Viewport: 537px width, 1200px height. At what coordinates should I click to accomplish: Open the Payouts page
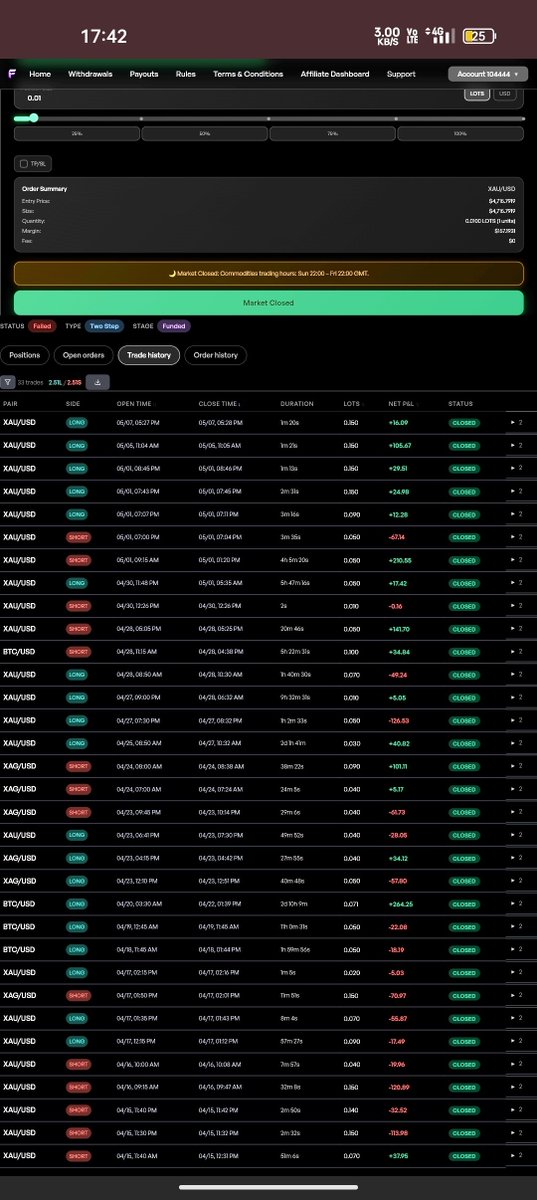[x=144, y=74]
